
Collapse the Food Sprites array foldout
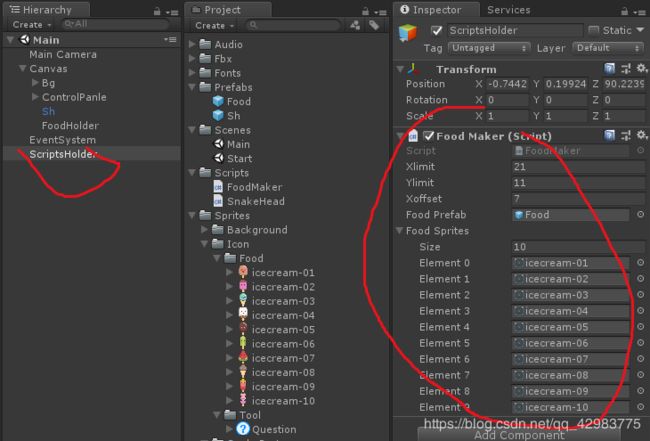click(402, 231)
